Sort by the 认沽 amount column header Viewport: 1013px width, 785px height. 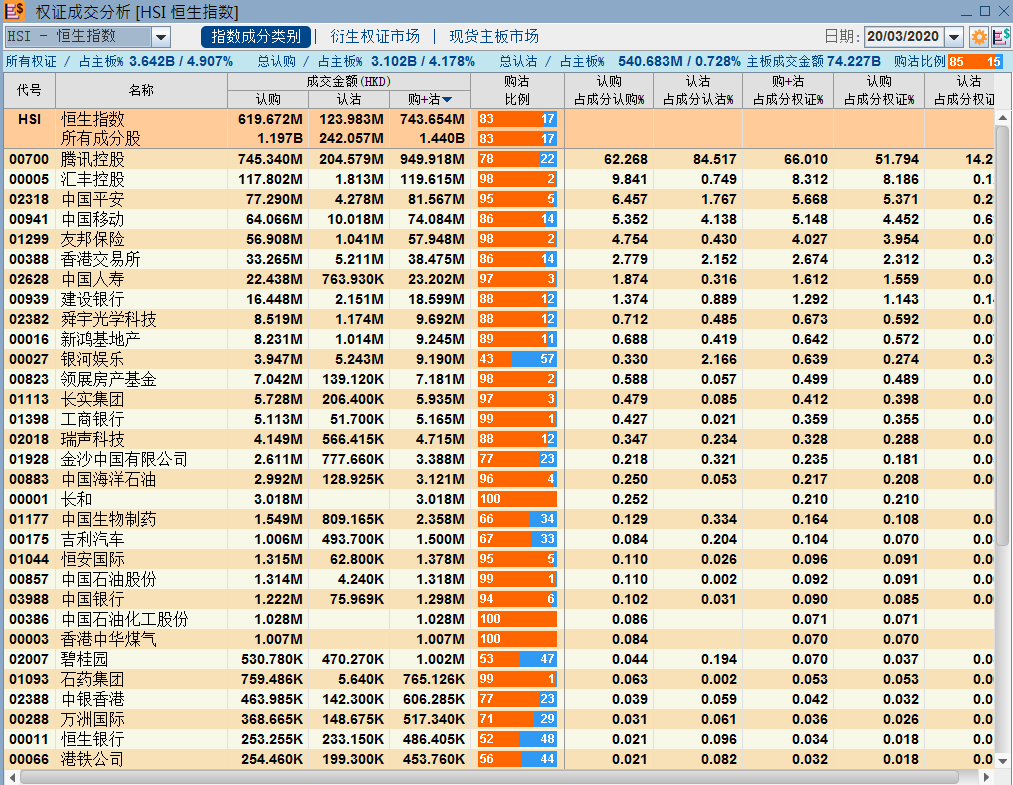(x=349, y=99)
